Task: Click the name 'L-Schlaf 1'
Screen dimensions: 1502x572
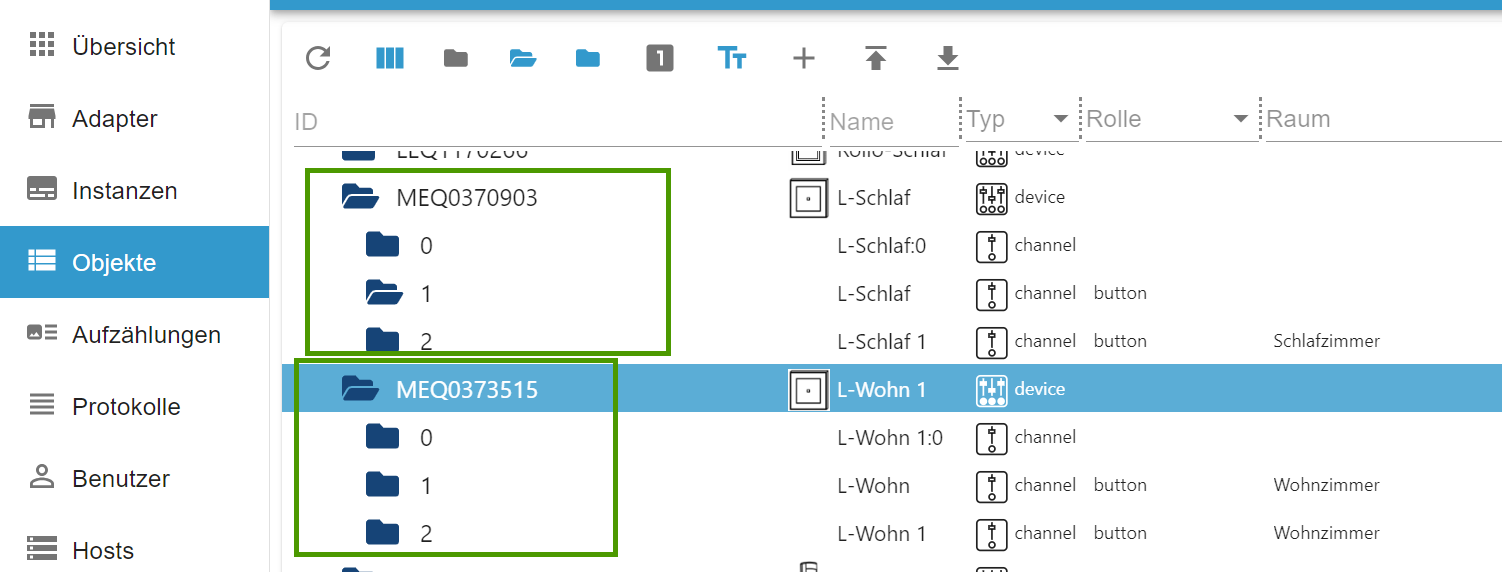Action: coord(881,342)
